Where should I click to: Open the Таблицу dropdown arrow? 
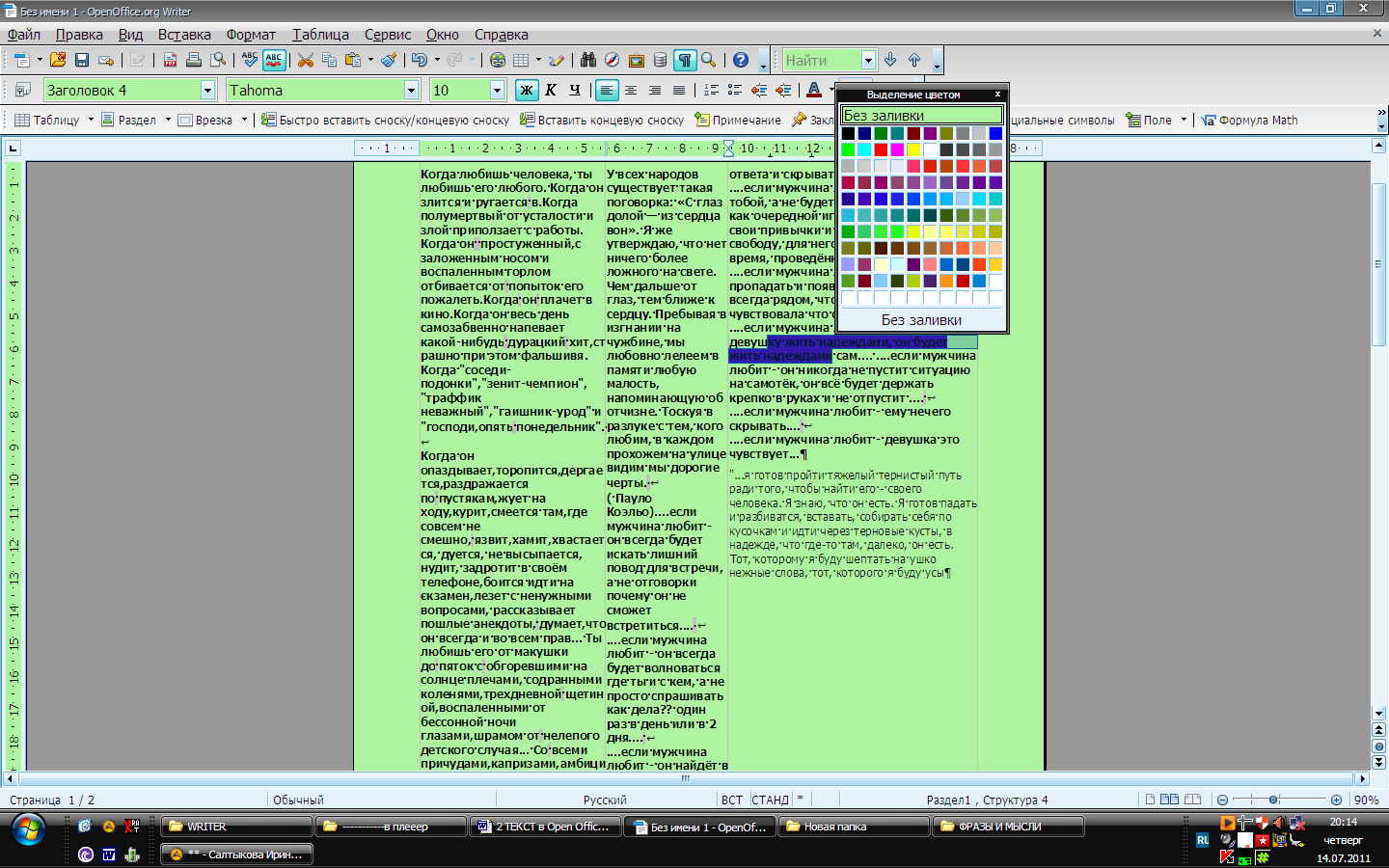click(x=91, y=120)
